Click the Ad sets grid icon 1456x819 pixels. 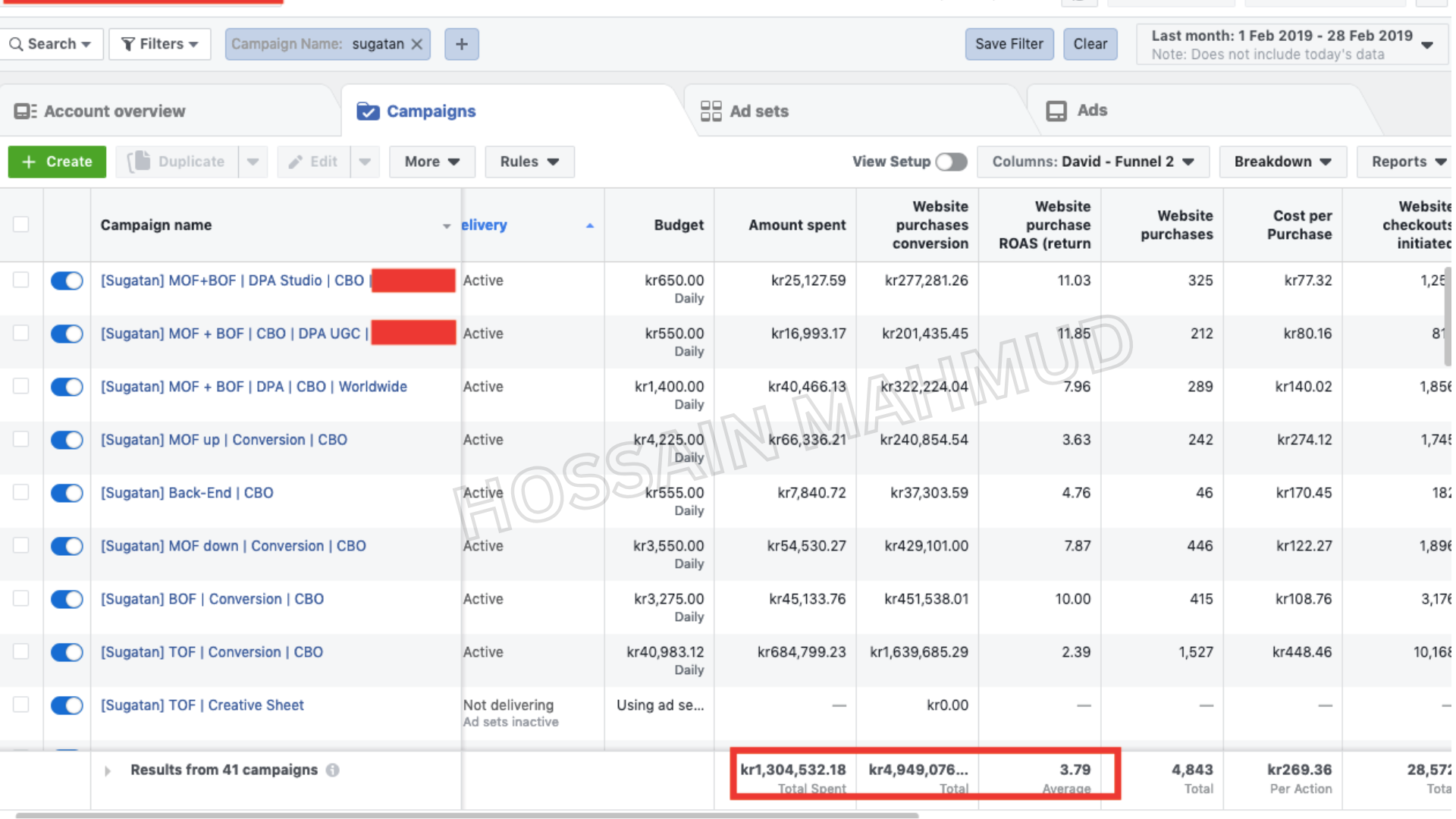pos(711,111)
